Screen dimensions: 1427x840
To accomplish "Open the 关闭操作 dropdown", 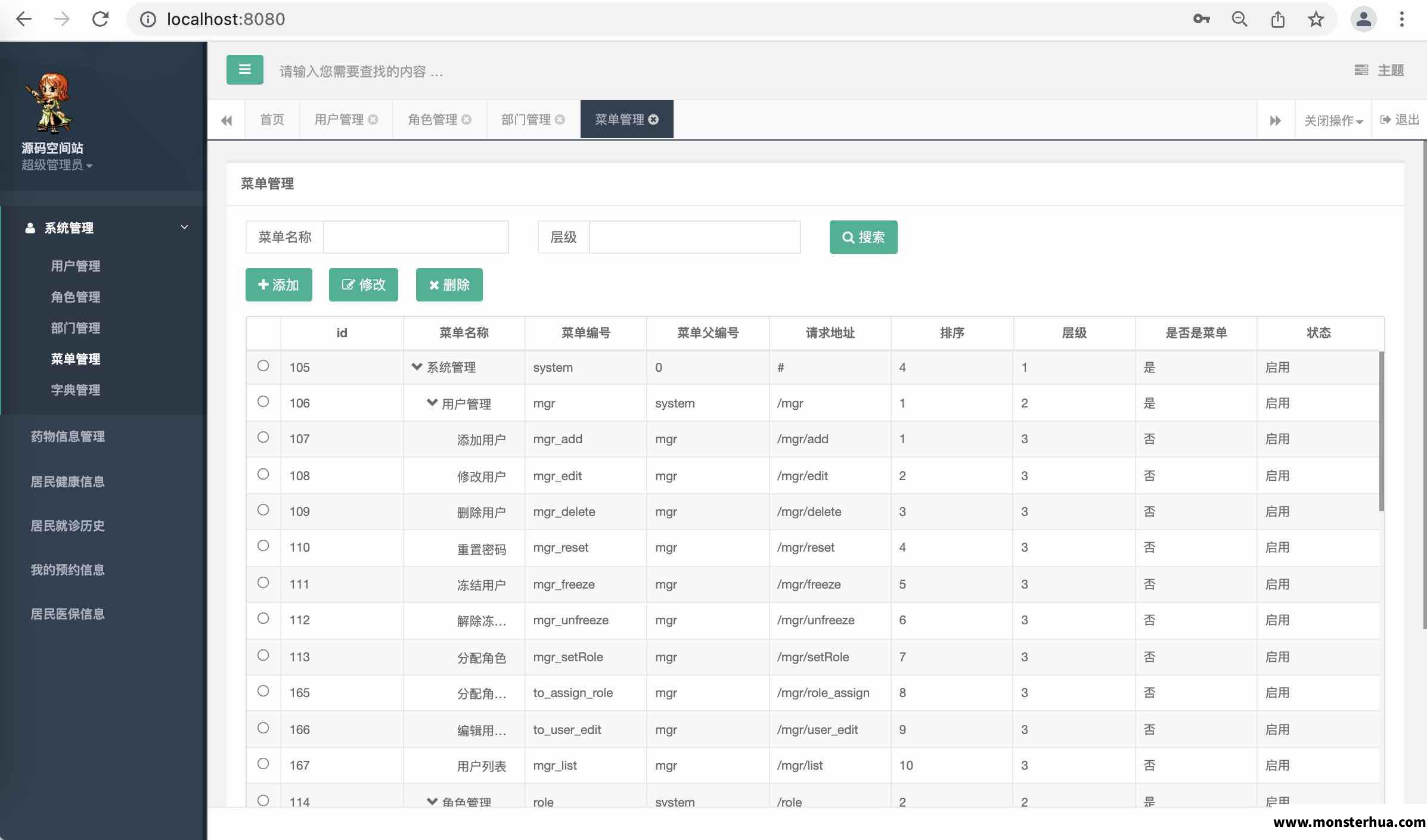I will (x=1333, y=120).
